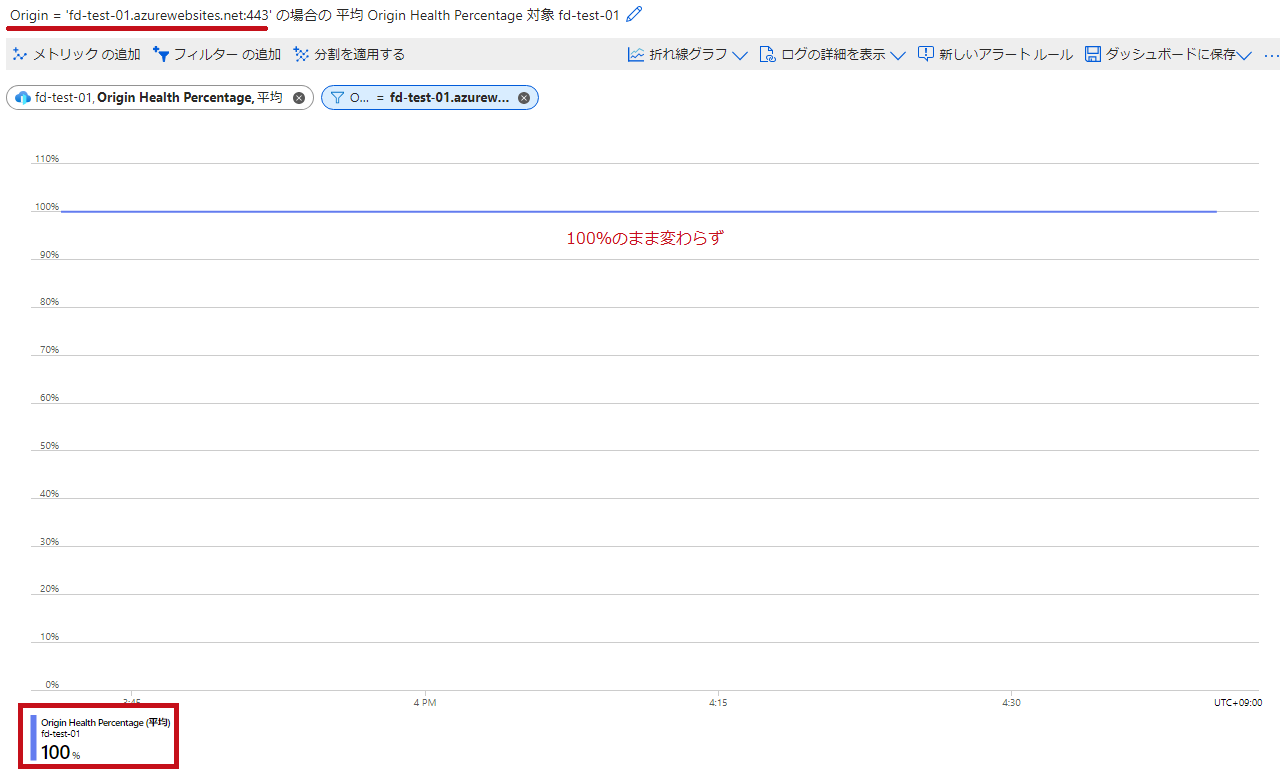1280x774 pixels.
Task: Click the new alert rule icon
Action: click(x=926, y=54)
